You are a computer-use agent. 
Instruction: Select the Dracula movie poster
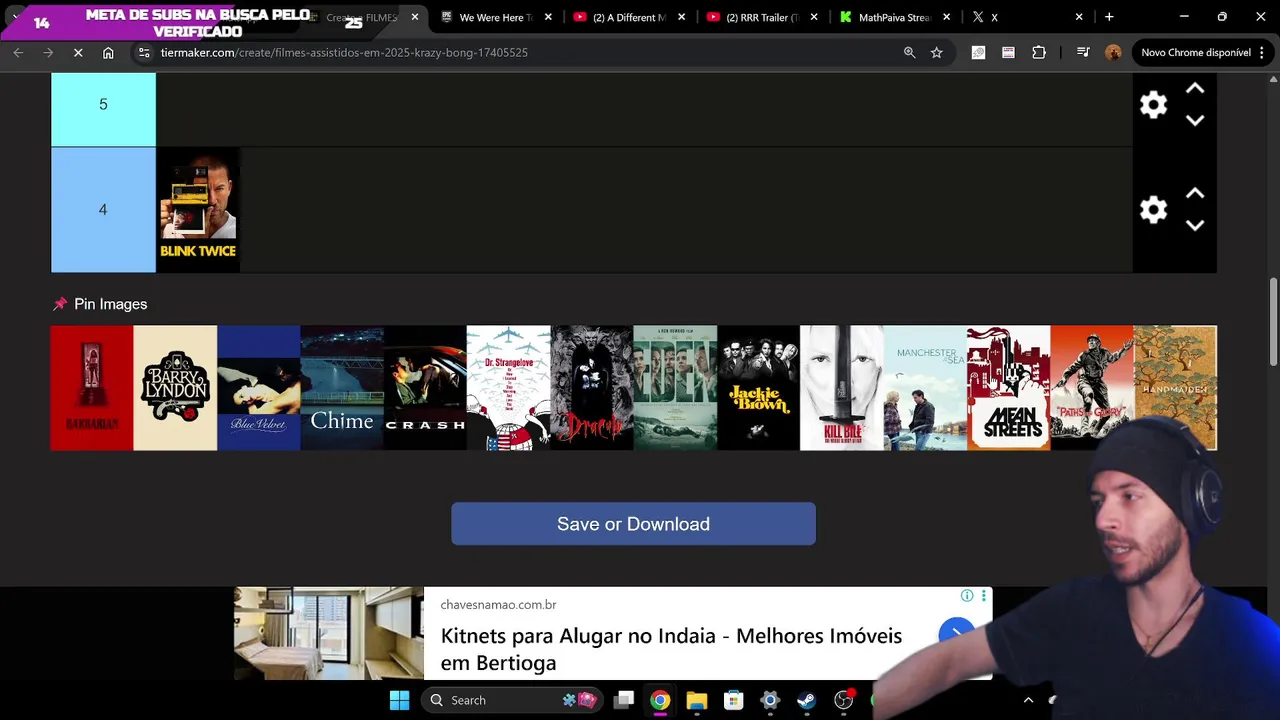click(592, 388)
